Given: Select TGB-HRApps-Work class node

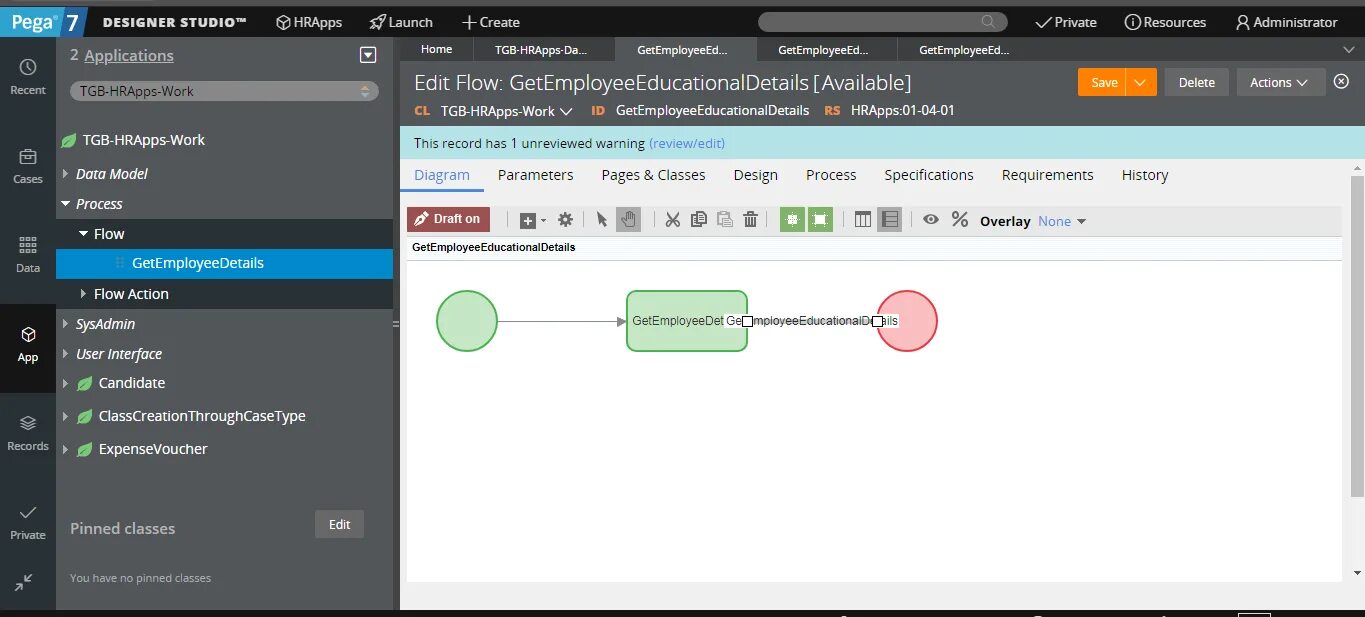Looking at the screenshot, I should [x=143, y=141].
